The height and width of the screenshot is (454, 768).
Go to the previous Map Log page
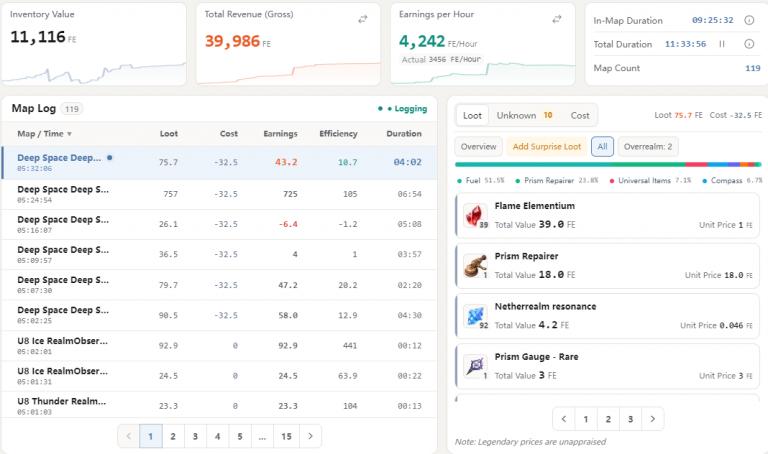pyautogui.click(x=129, y=436)
